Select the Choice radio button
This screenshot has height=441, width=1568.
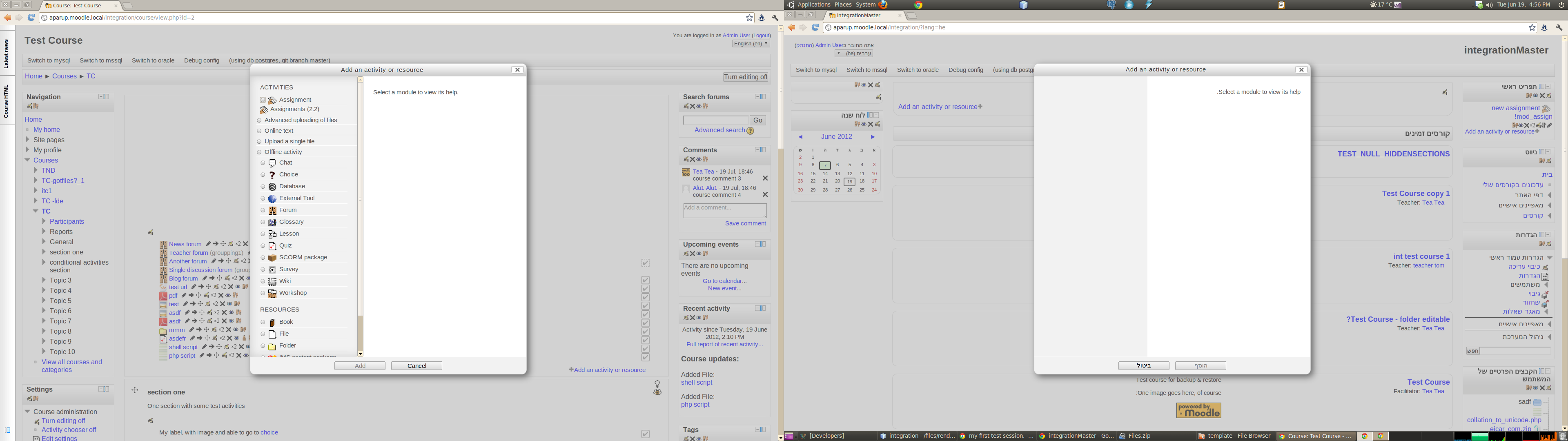263,175
